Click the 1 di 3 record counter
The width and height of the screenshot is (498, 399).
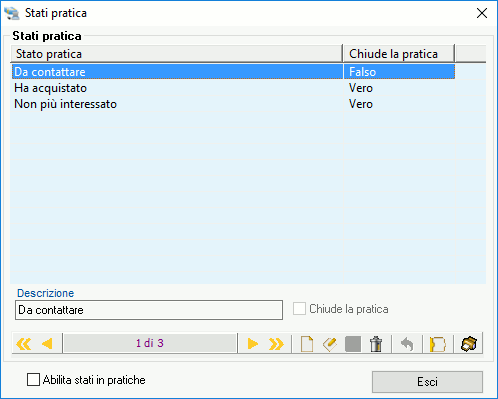pos(150,343)
